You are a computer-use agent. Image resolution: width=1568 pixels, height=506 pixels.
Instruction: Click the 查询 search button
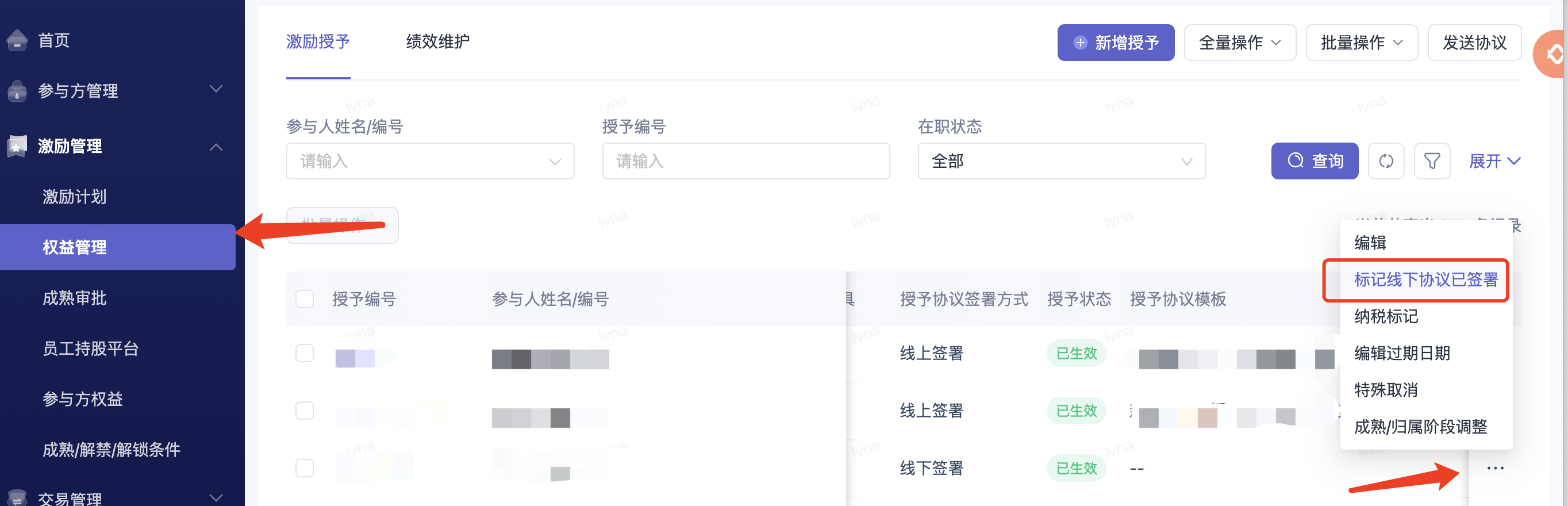click(1314, 162)
